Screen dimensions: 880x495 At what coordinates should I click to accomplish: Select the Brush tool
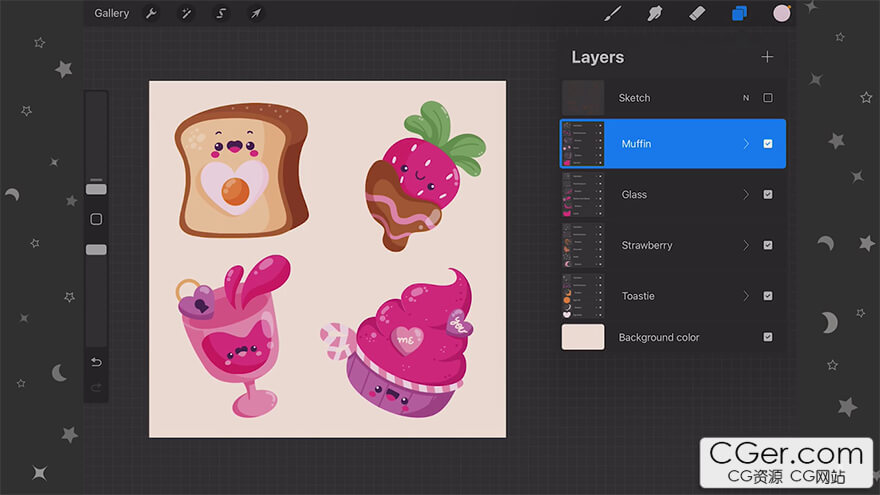[x=613, y=14]
